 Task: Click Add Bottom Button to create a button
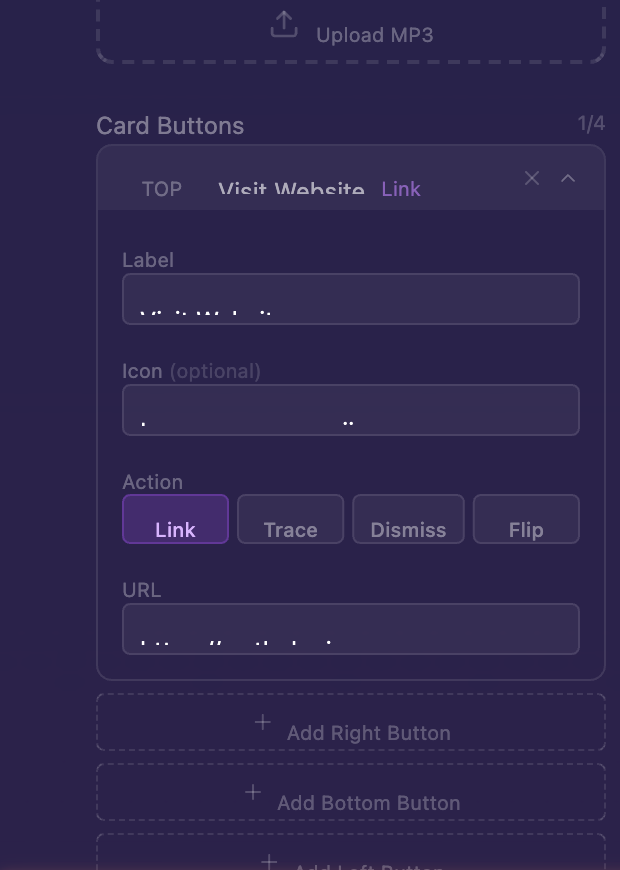pos(350,792)
